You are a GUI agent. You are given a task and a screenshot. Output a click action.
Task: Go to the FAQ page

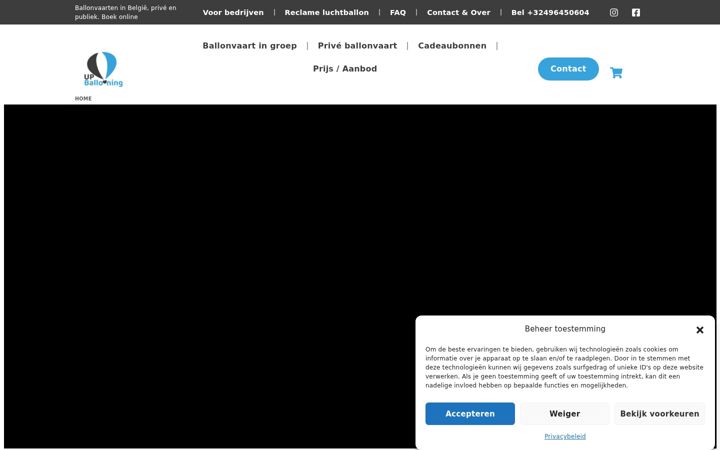click(x=398, y=12)
